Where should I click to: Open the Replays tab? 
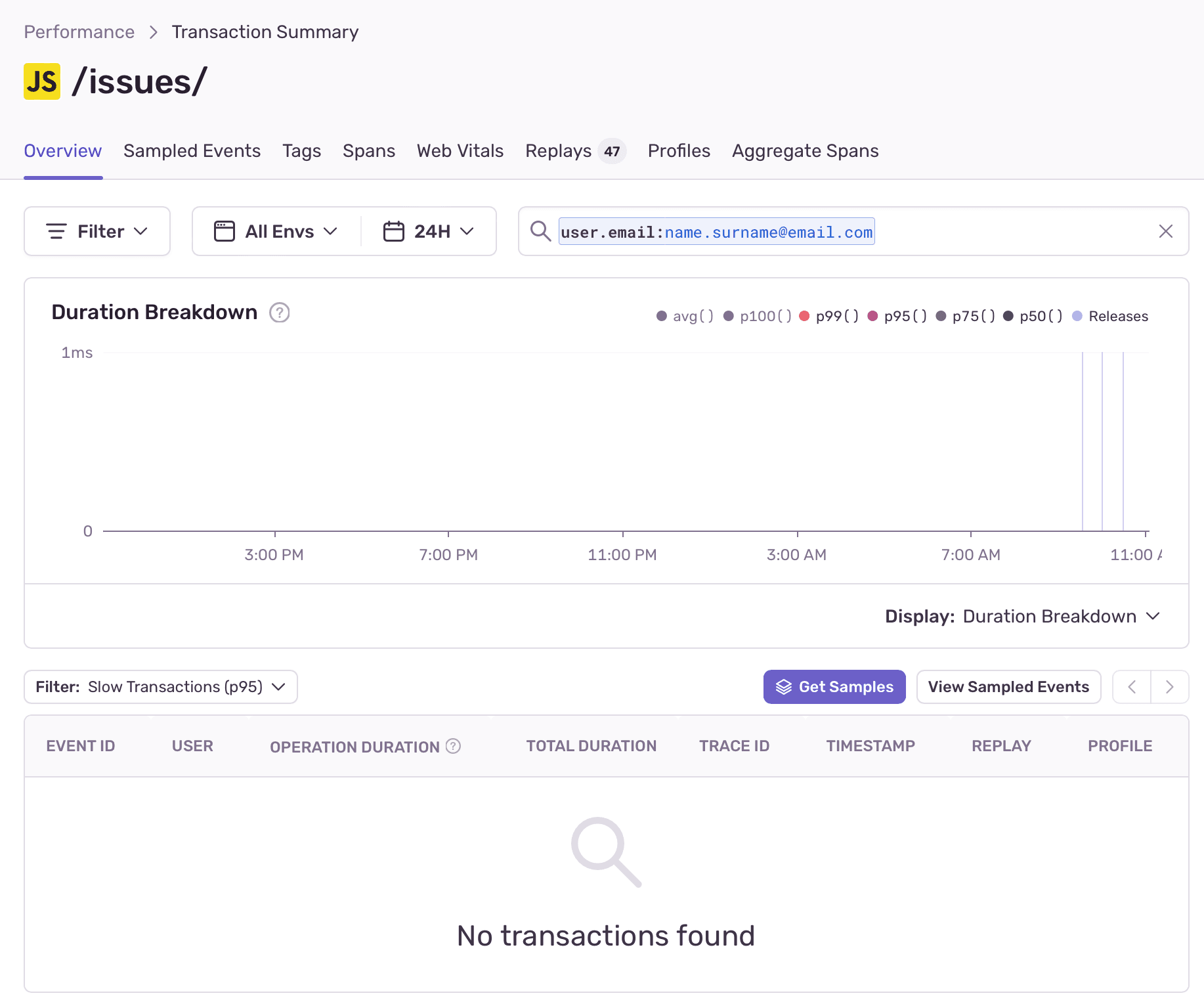(559, 151)
